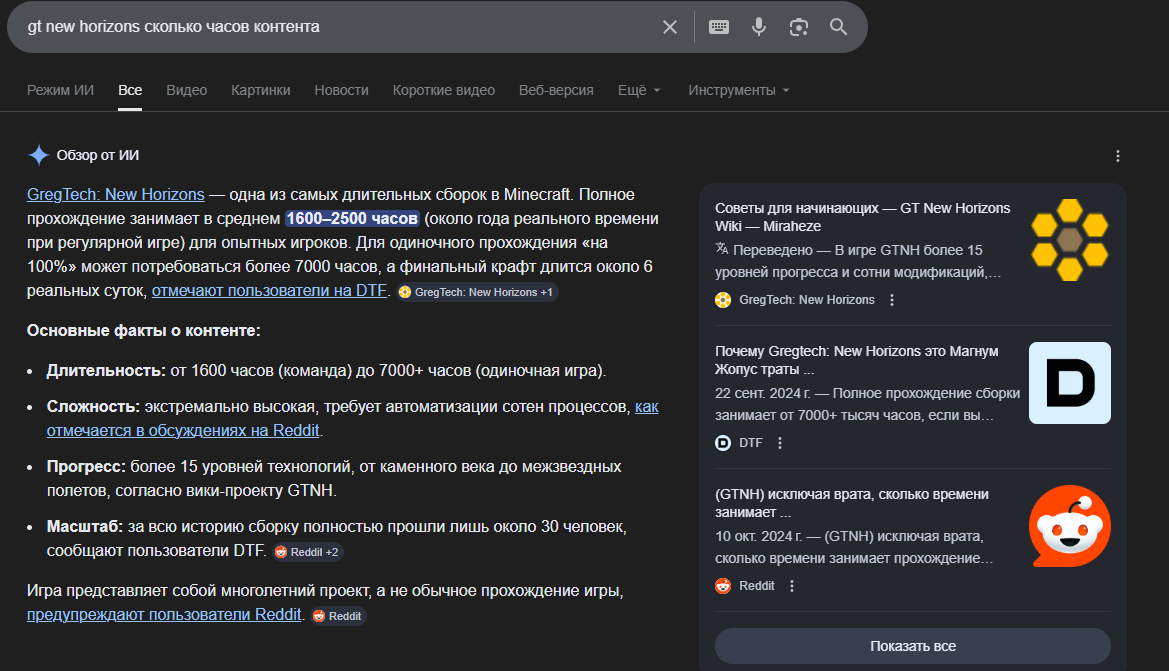Open AI overview three-dot options menu
Screen dimensions: 1169x671
click(x=1118, y=156)
